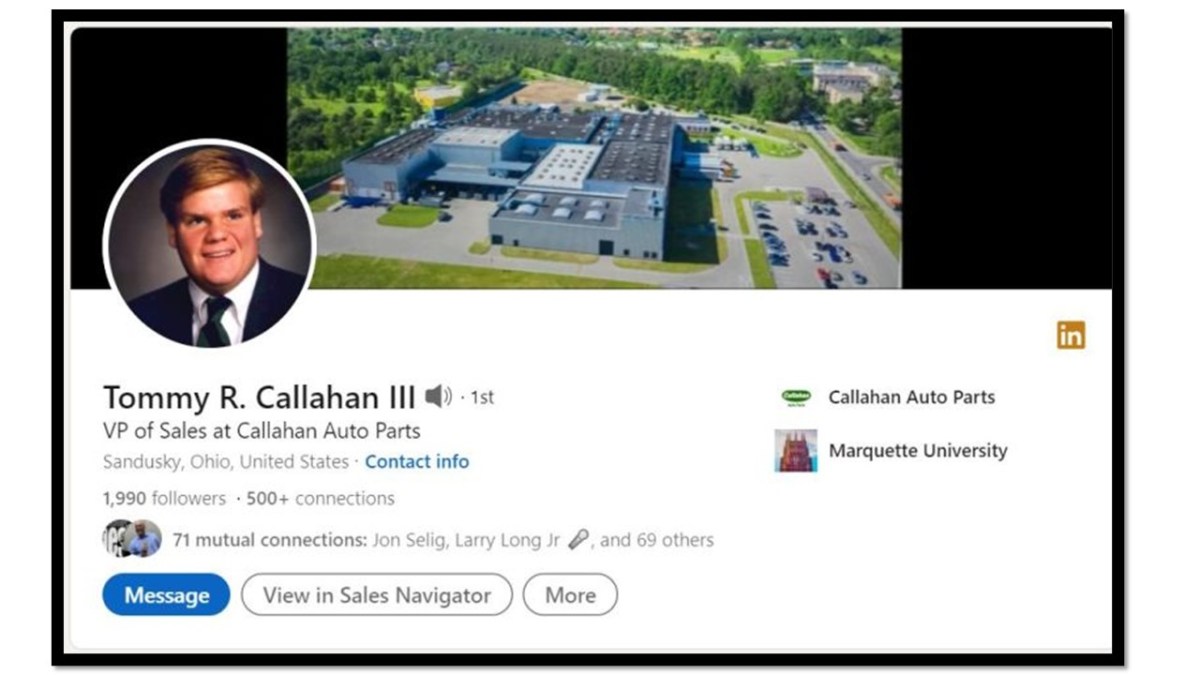This screenshot has width=1200, height=675.
Task: Click the VP of Sales headline text
Action: [262, 431]
